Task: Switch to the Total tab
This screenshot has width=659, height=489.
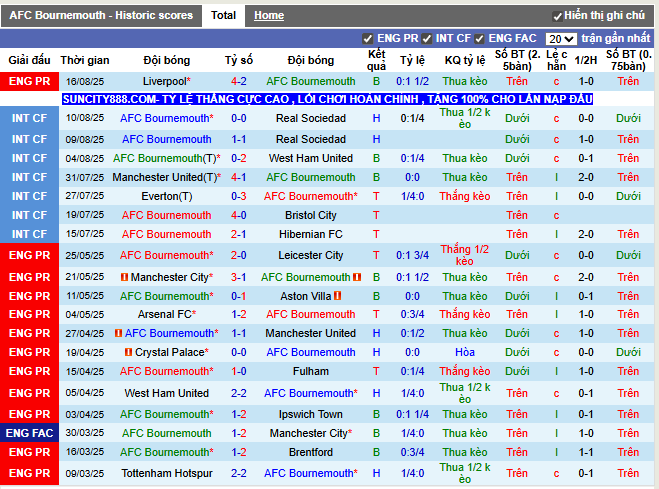Action: [x=223, y=16]
